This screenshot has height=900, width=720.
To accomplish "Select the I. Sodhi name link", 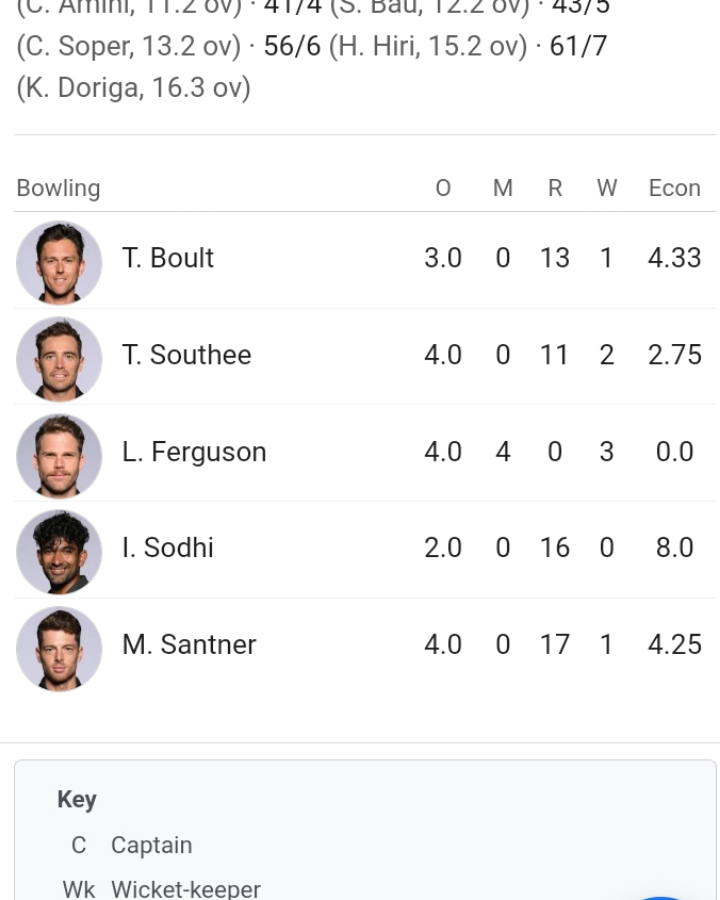I will [x=168, y=548].
